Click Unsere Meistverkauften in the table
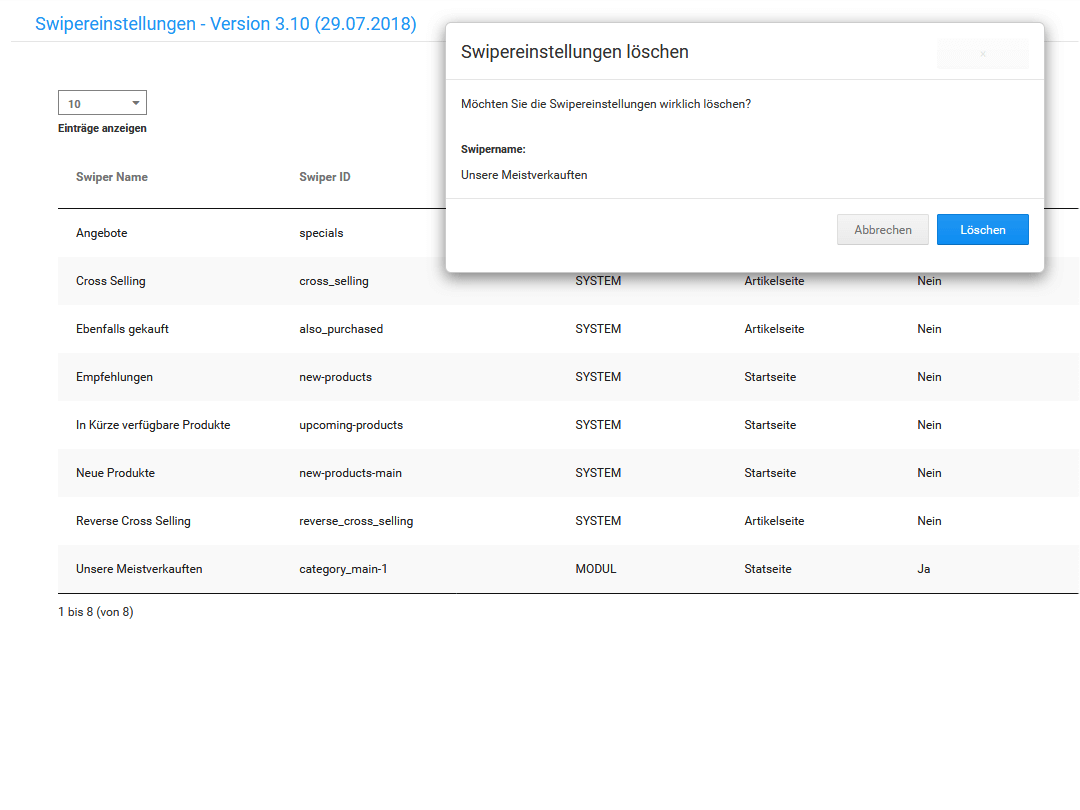Image resolution: width=1080 pixels, height=810 pixels. pos(139,569)
